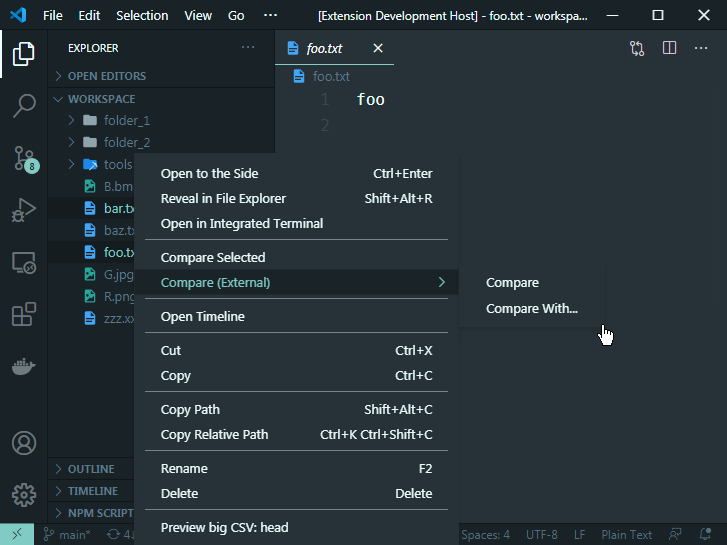This screenshot has height=545, width=727.
Task: Open Remote Explorer view
Action: [24, 263]
